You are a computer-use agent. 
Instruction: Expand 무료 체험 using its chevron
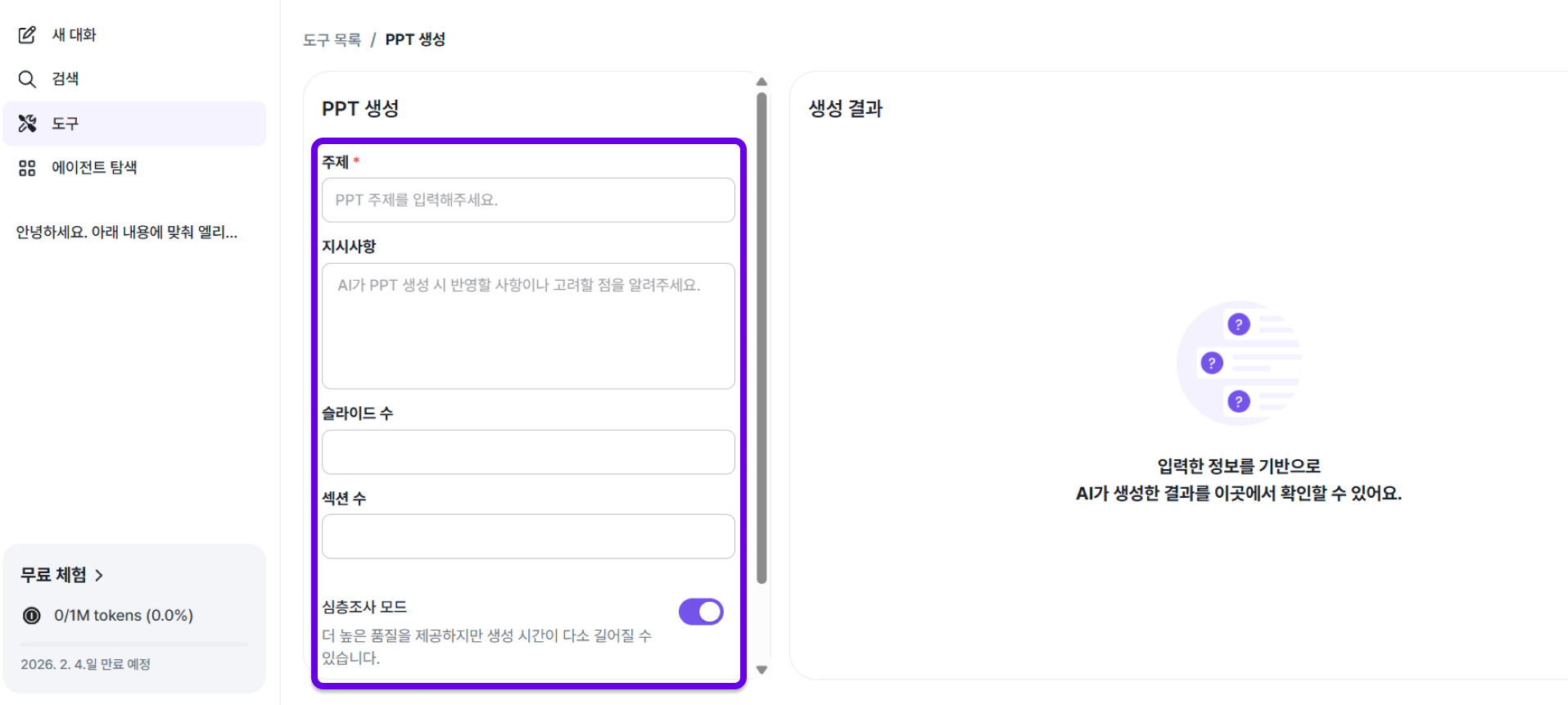(100, 575)
